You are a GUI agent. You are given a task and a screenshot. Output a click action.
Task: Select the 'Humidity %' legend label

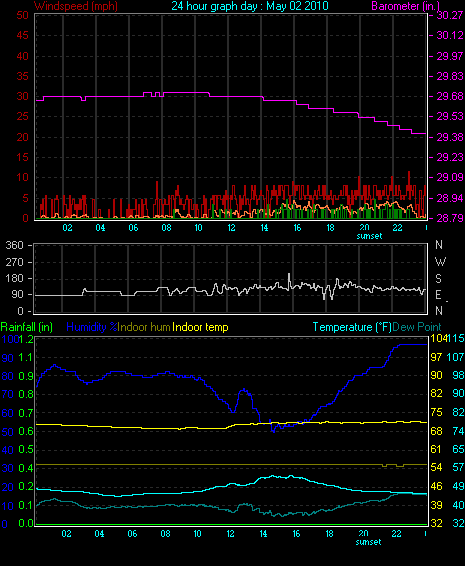click(x=92, y=327)
